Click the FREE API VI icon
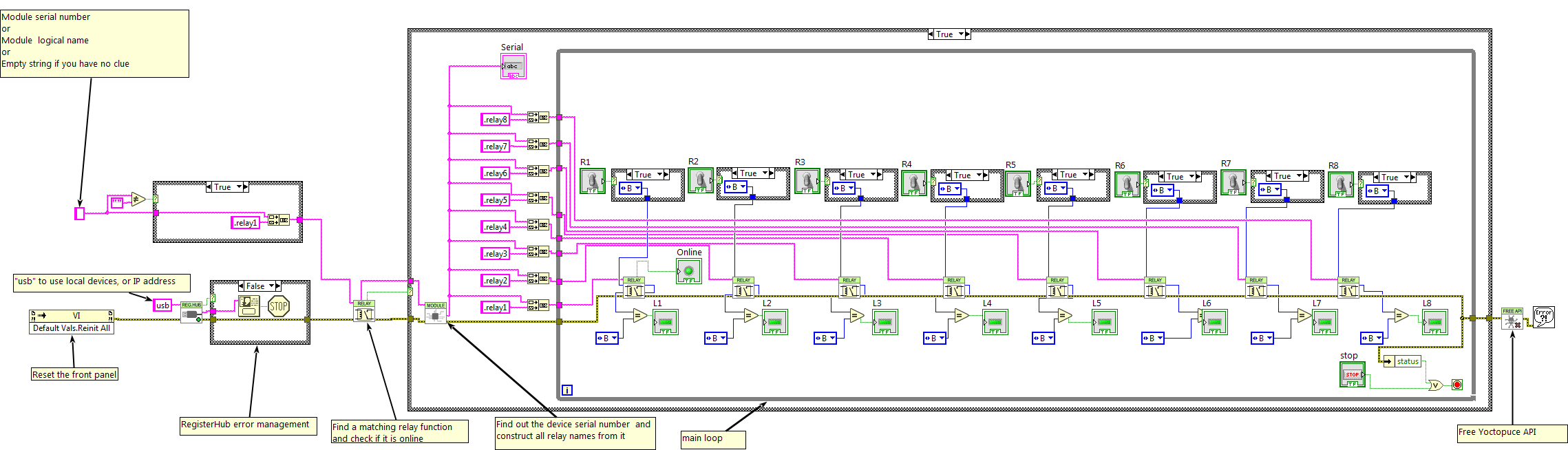The image size is (1568, 450). click(1512, 319)
